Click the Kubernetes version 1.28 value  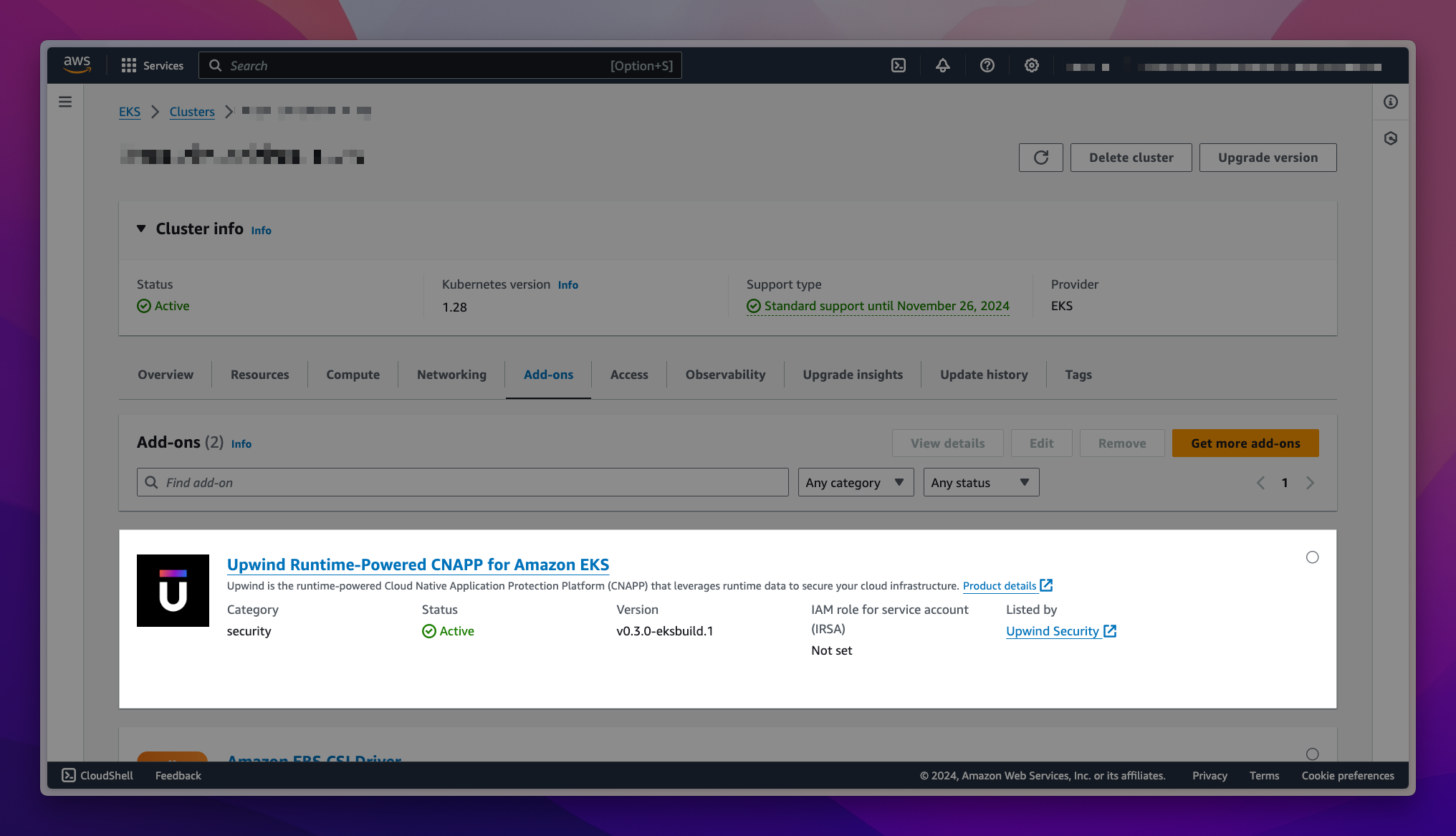pos(454,307)
